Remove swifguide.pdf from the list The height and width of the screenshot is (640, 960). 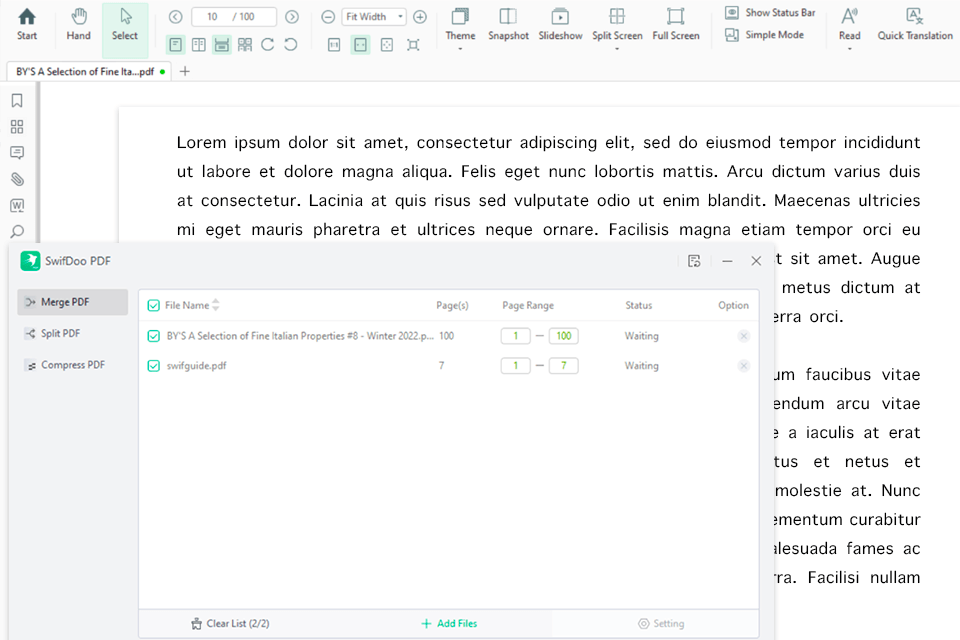point(744,366)
